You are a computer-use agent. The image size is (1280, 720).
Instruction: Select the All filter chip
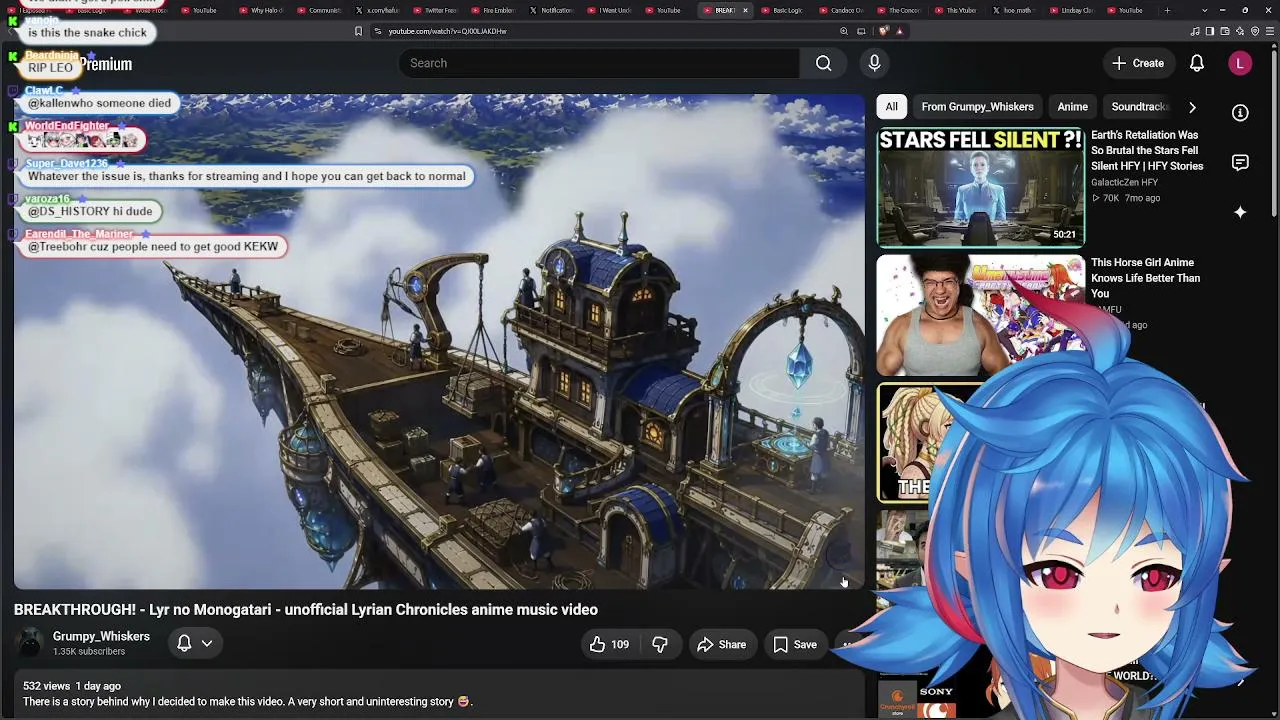point(891,107)
